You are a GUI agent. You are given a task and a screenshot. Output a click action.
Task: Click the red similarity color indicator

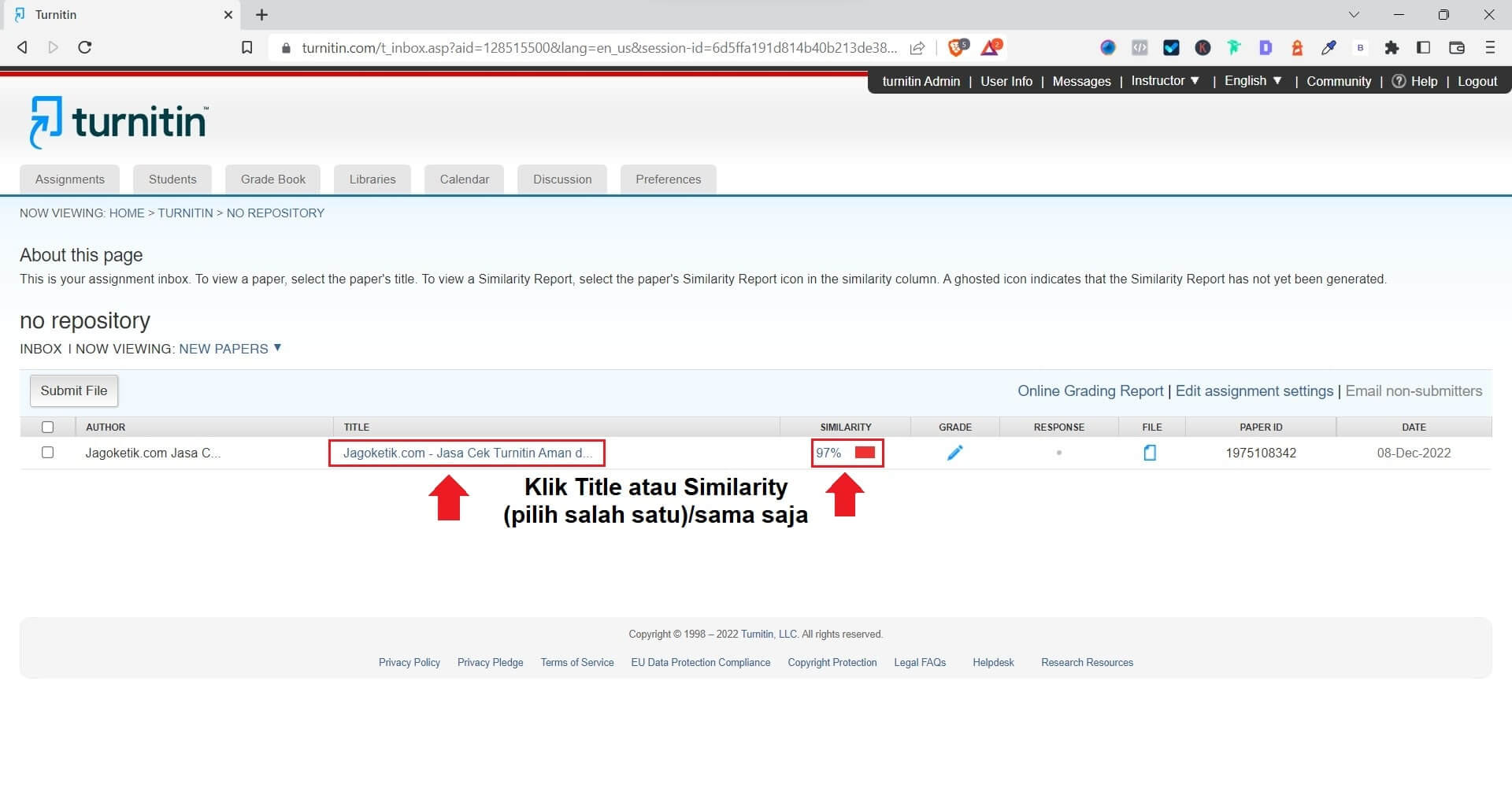point(866,453)
